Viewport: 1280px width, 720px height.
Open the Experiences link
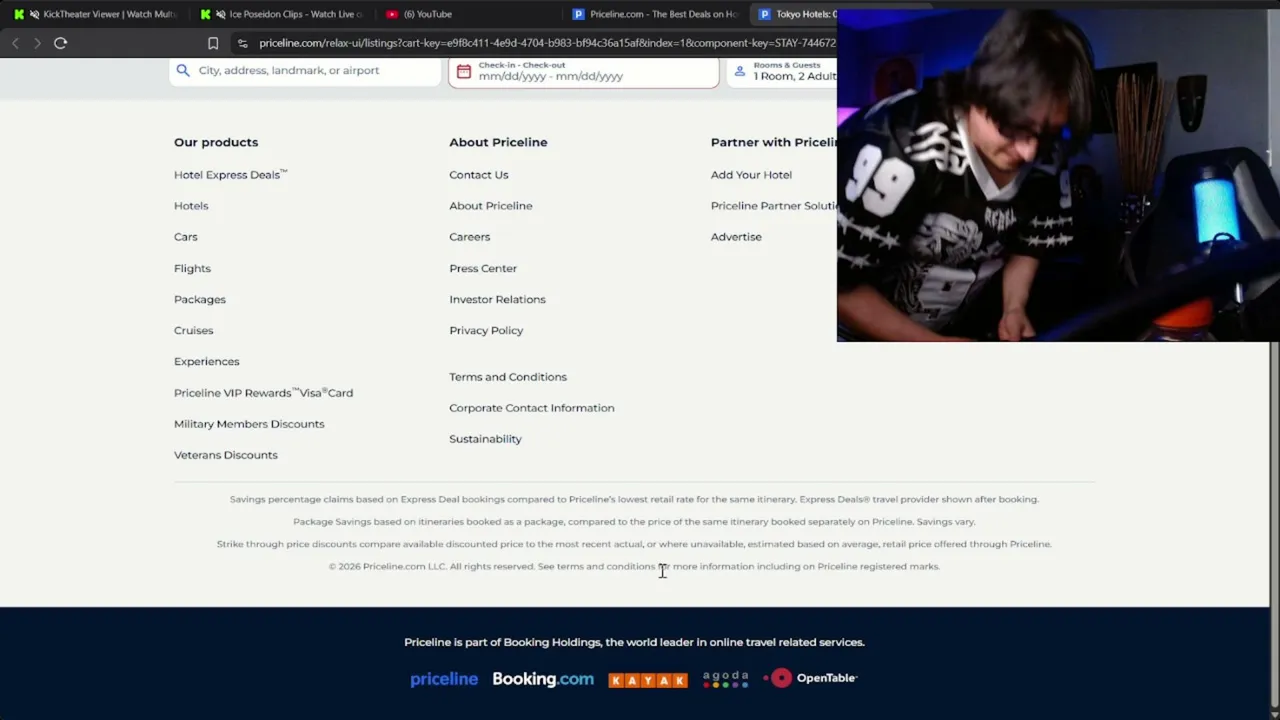207,361
